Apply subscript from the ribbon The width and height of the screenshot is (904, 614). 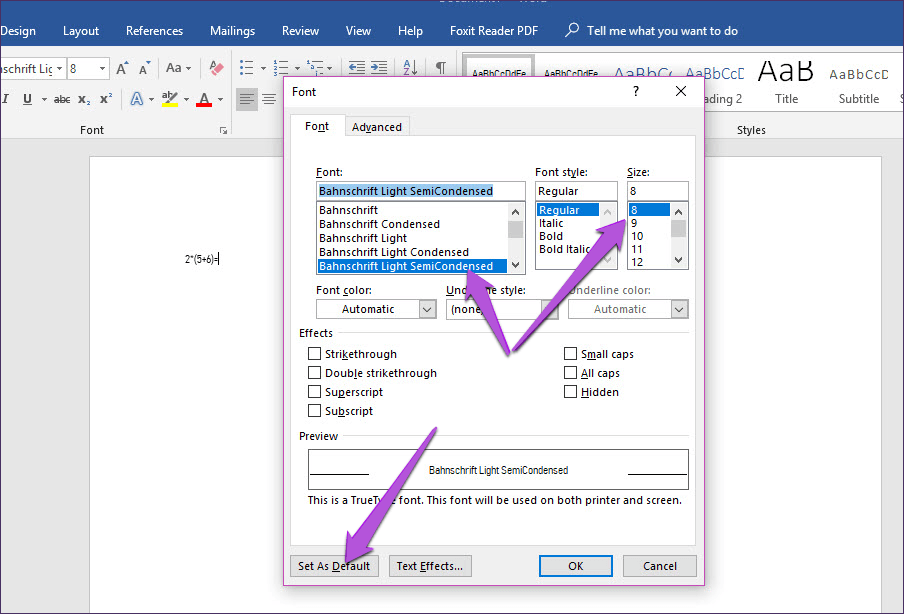point(84,99)
